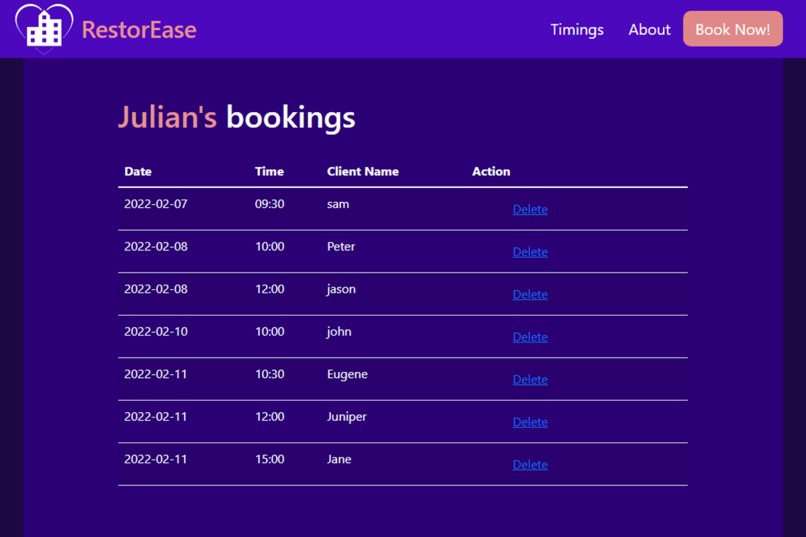Click the 10:30 time cell
Viewport: 806px width, 537px height.
pos(269,374)
